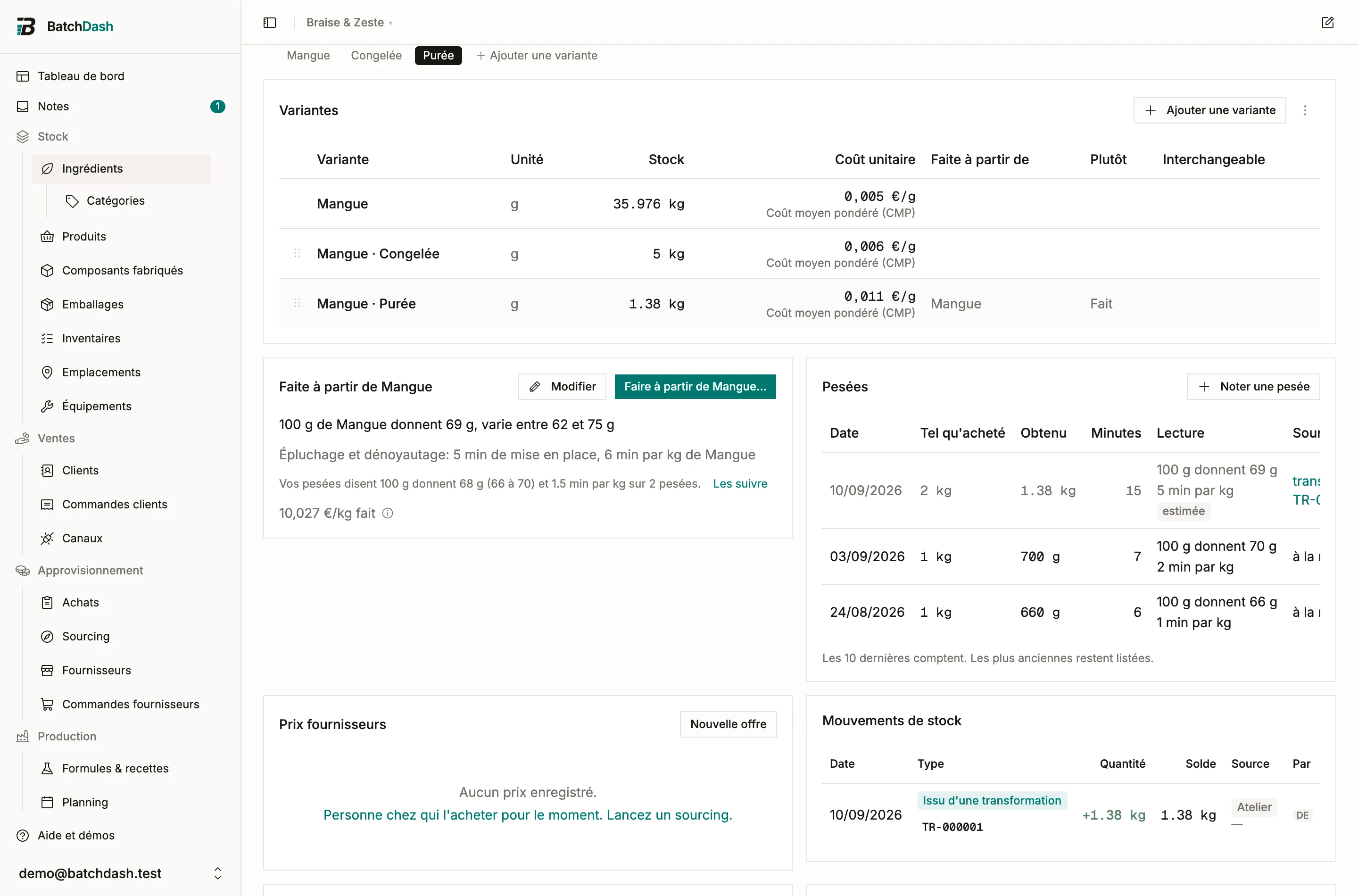Switch to the Mangue variant tab
This screenshot has height=896, width=1358.
(308, 56)
